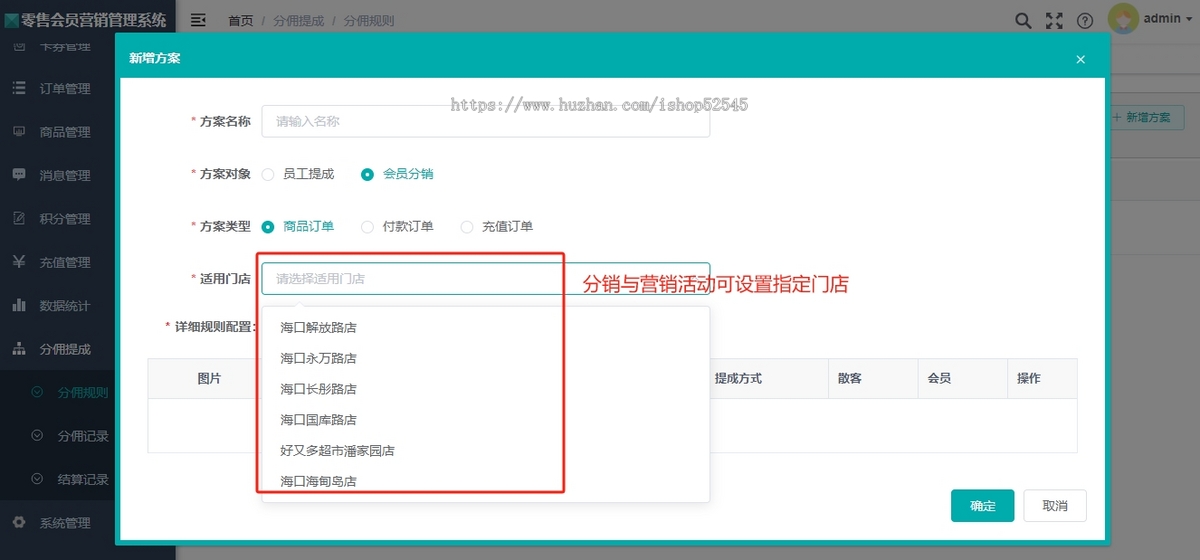Click the 分佣记录 submenu circle icon
Image resolution: width=1200 pixels, height=560 pixels.
38,435
